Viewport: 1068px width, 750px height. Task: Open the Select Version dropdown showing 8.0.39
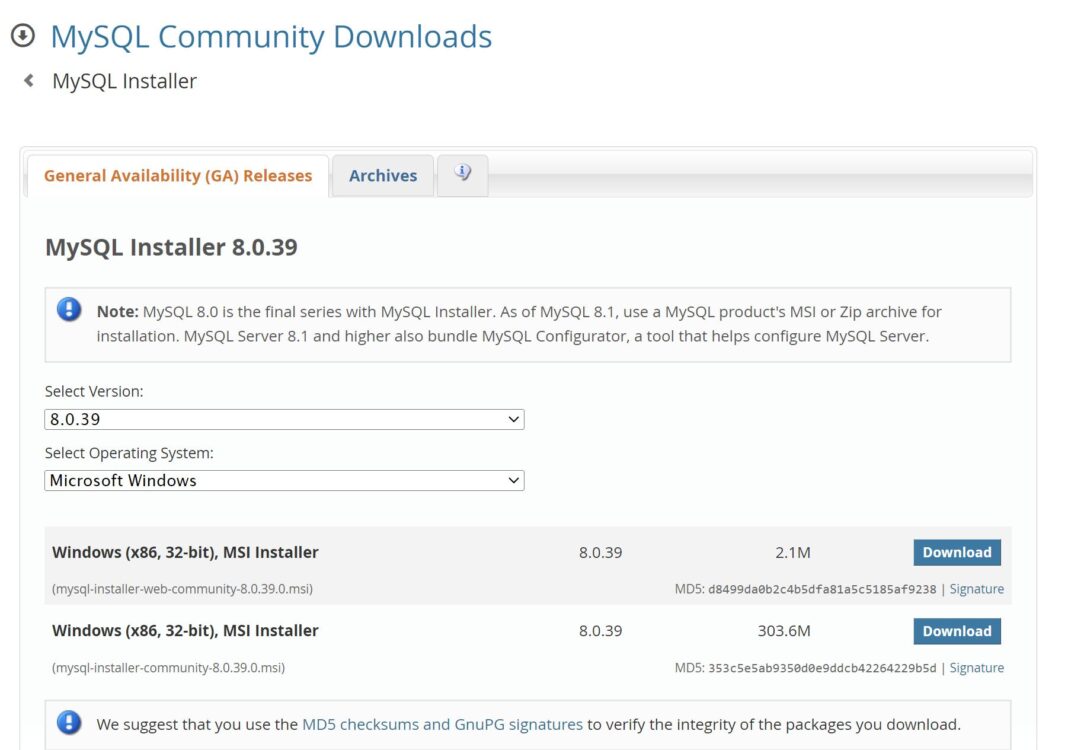coord(285,419)
